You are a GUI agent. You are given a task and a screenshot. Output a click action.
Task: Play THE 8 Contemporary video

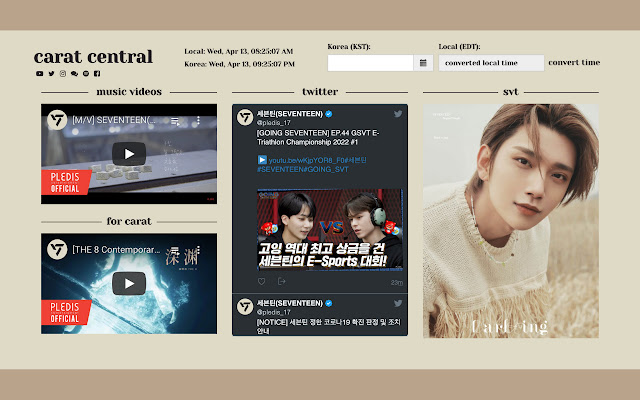[129, 283]
